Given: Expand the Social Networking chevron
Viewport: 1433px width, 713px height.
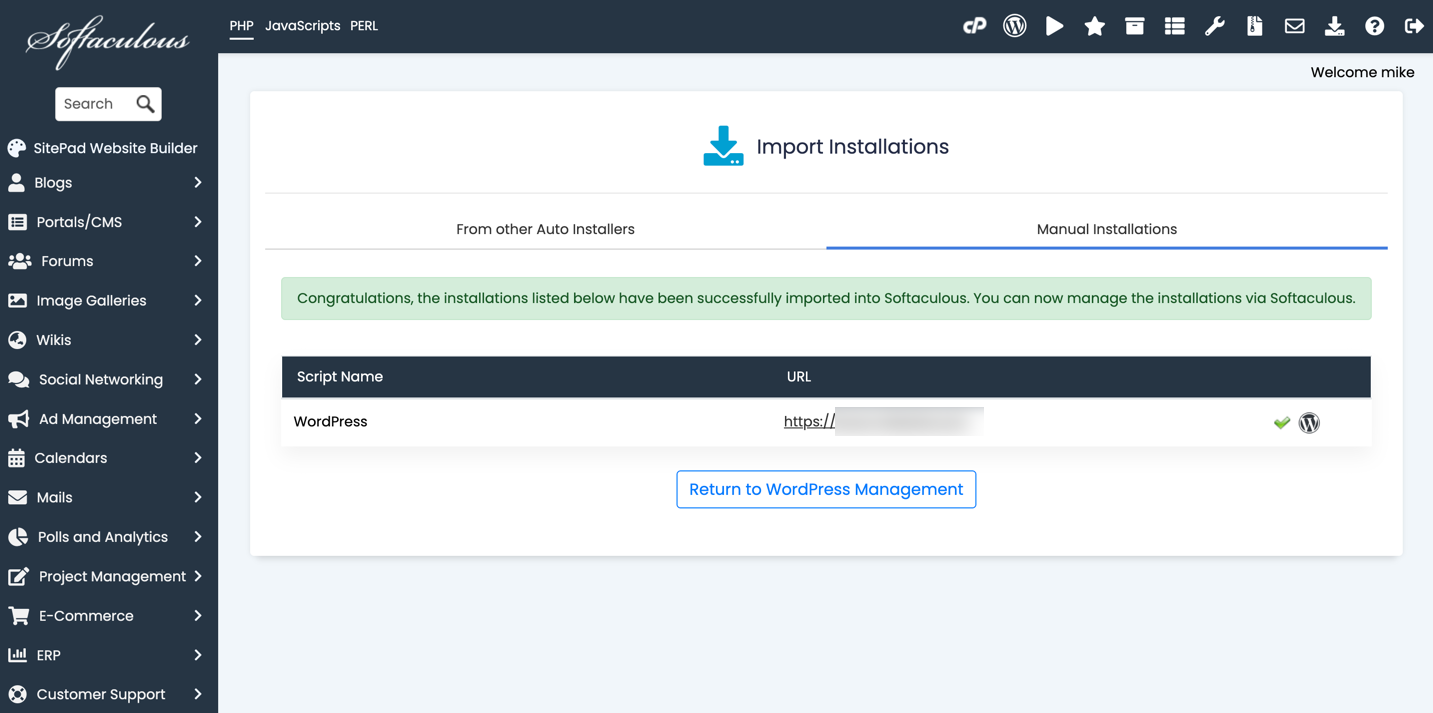Looking at the screenshot, I should click(x=198, y=379).
